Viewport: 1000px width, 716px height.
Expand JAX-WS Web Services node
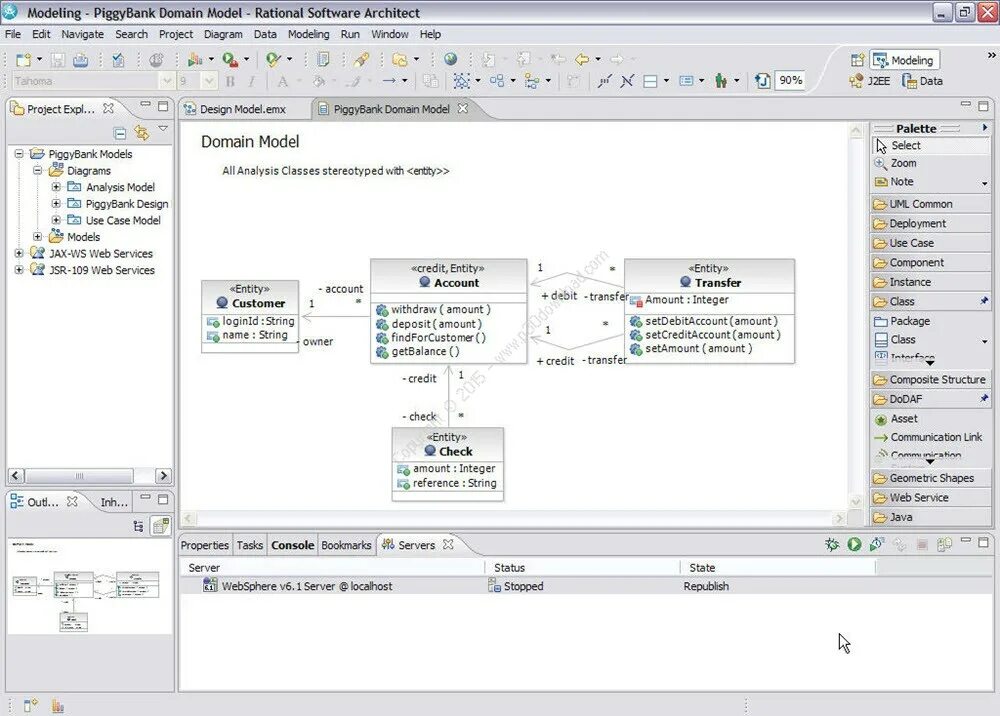[19, 253]
